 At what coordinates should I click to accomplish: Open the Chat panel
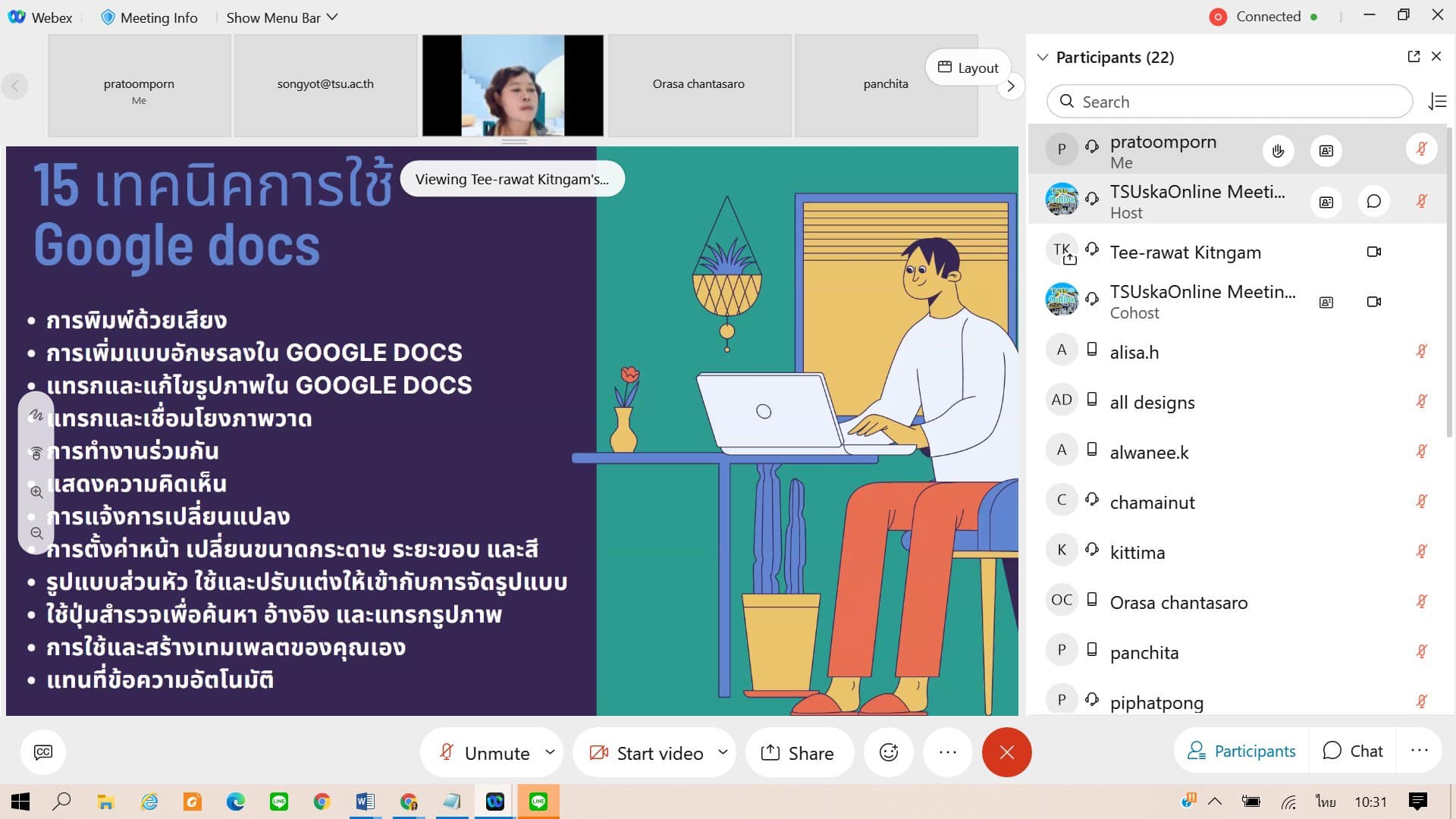(1354, 751)
